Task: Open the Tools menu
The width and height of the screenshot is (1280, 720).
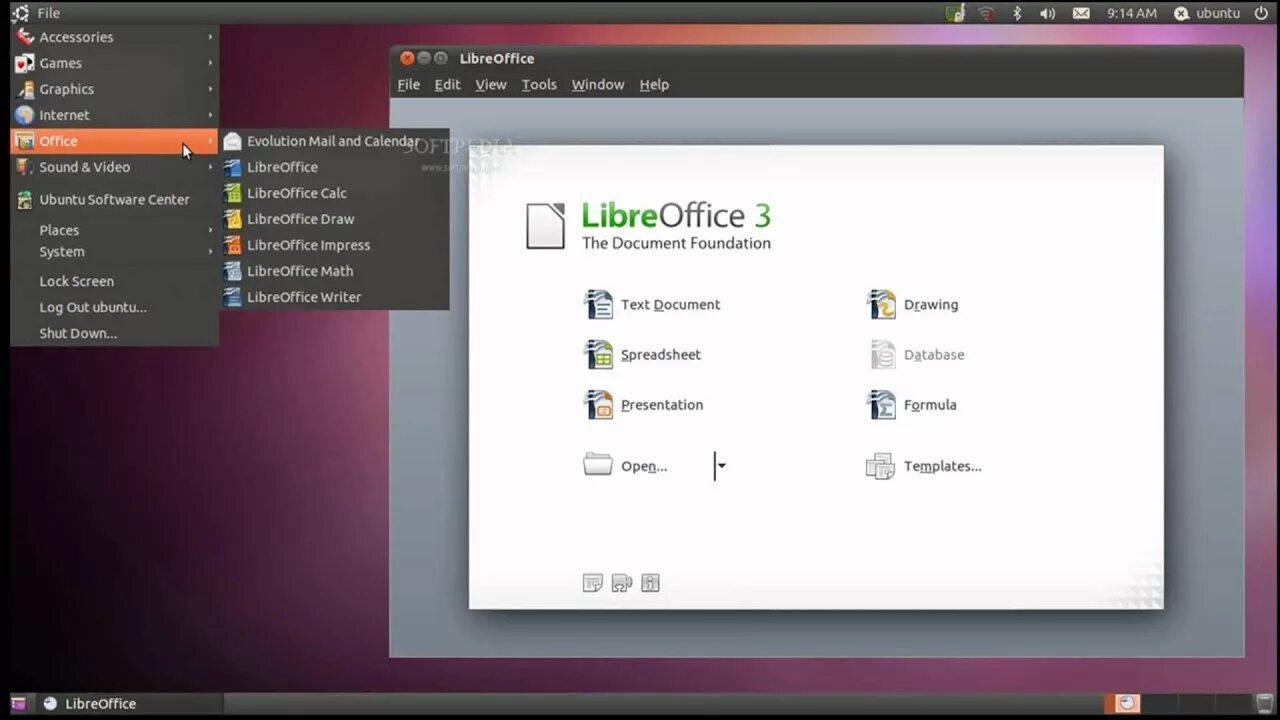Action: (x=539, y=85)
